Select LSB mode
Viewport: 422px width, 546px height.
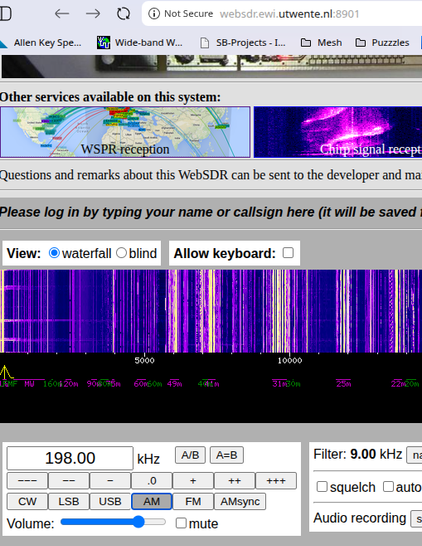tap(69, 501)
